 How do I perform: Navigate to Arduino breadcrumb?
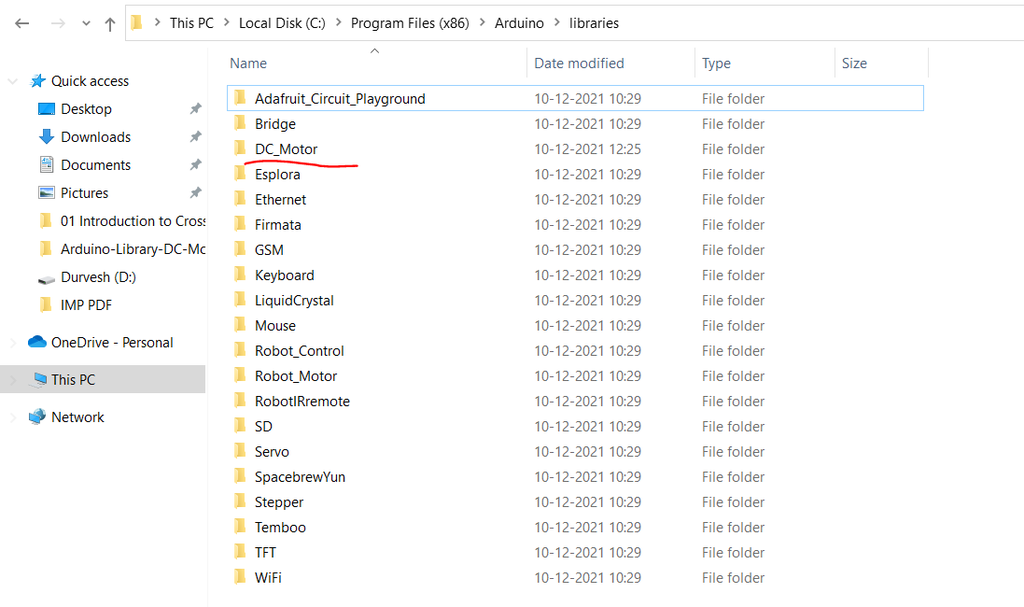point(519,23)
